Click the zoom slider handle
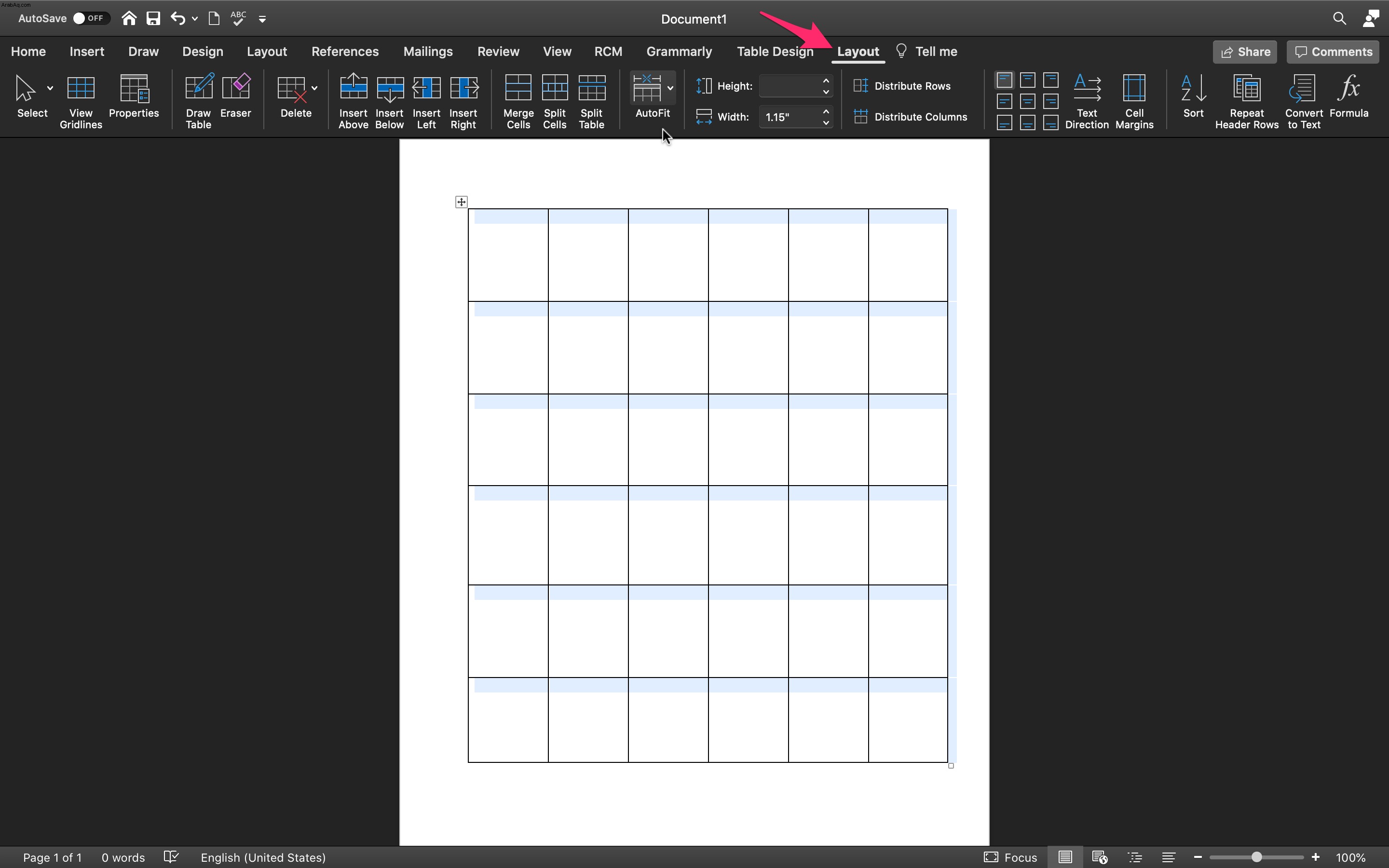This screenshot has width=1389, height=868. pyautogui.click(x=1256, y=857)
